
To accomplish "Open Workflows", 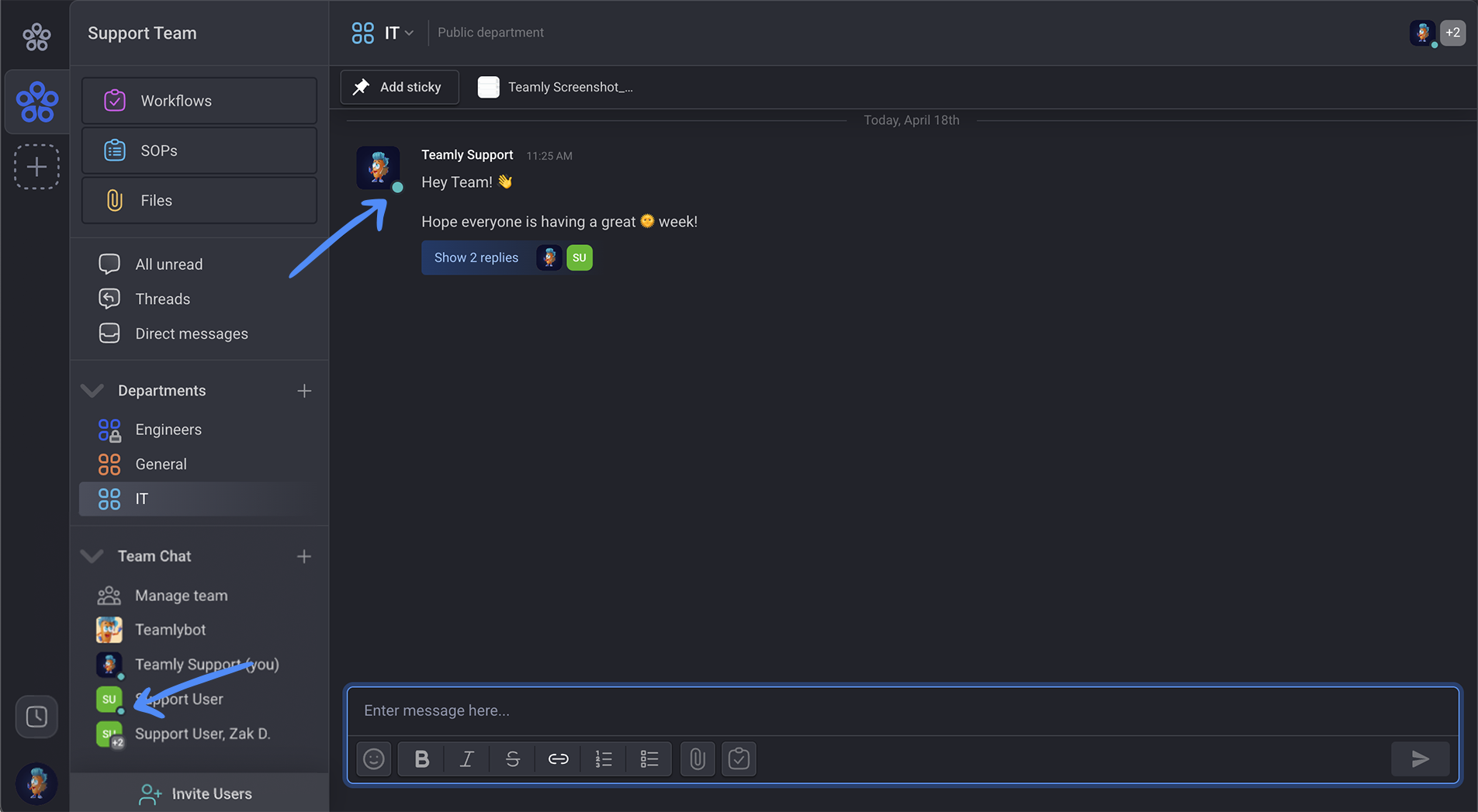I will click(199, 101).
